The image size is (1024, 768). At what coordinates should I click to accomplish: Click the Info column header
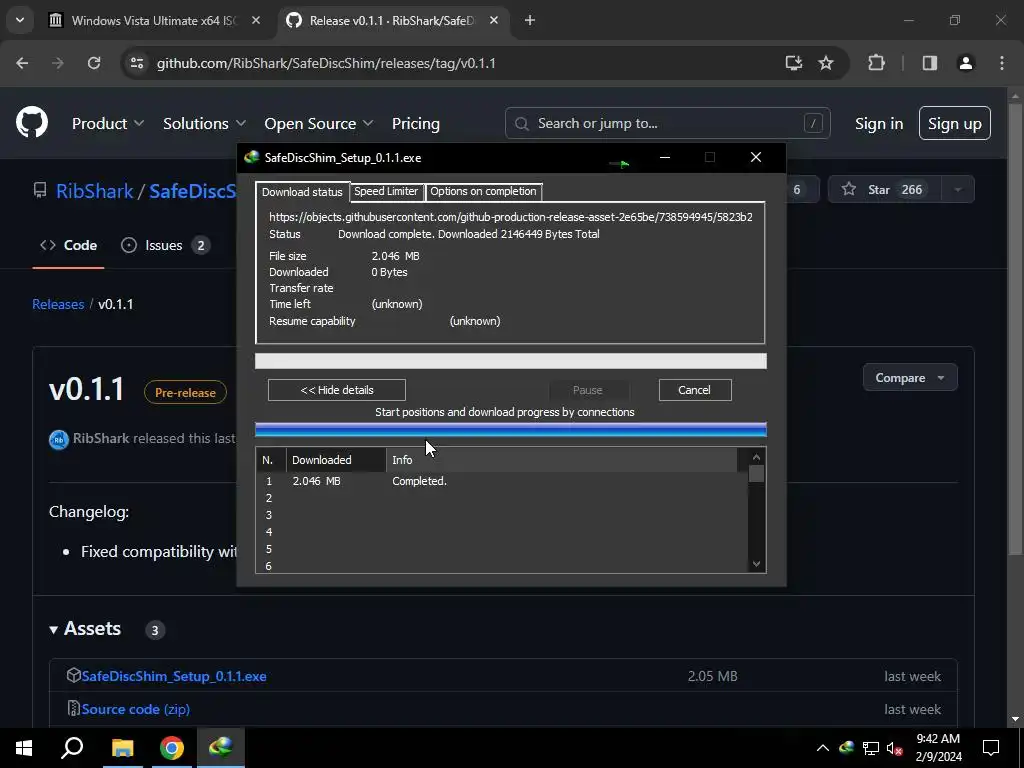click(x=562, y=460)
